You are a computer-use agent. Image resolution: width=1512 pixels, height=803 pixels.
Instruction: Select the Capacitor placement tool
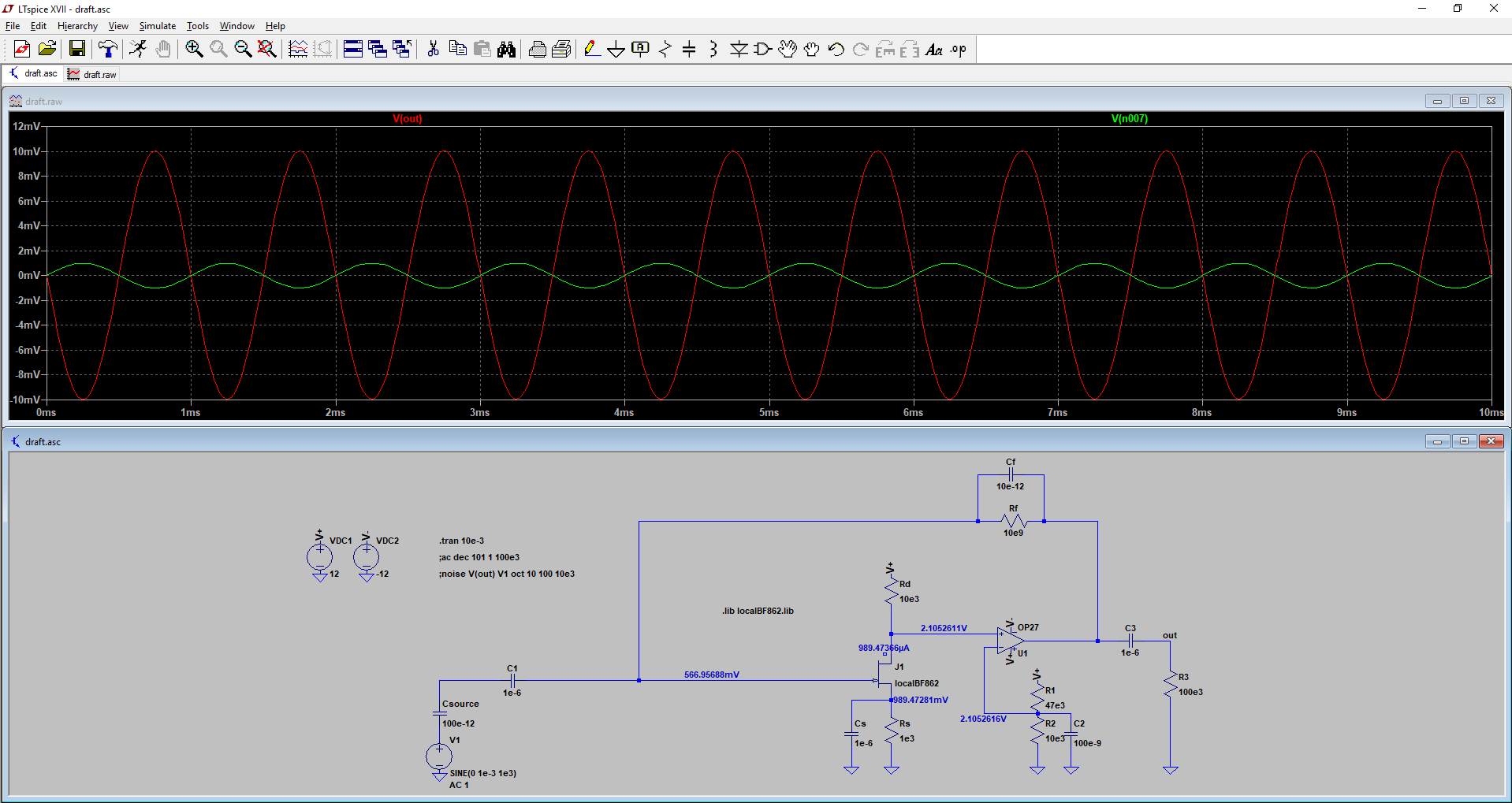pos(689,49)
